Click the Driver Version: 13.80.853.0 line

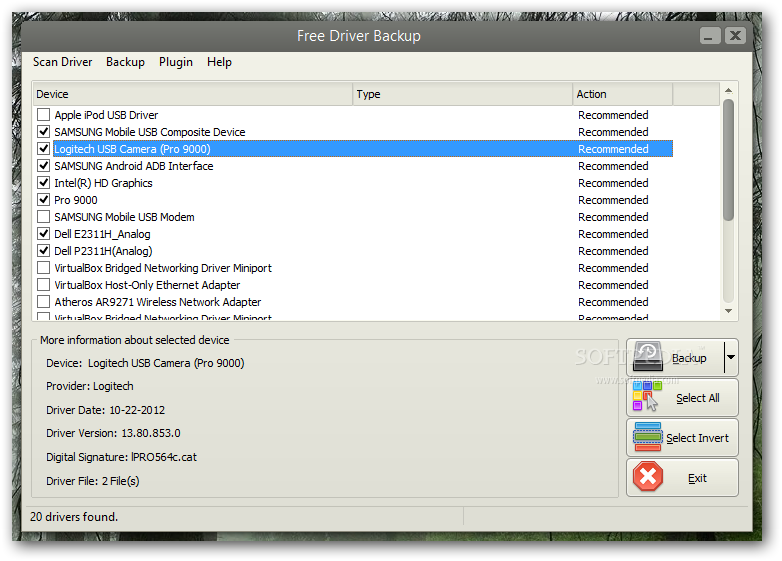click(x=113, y=433)
